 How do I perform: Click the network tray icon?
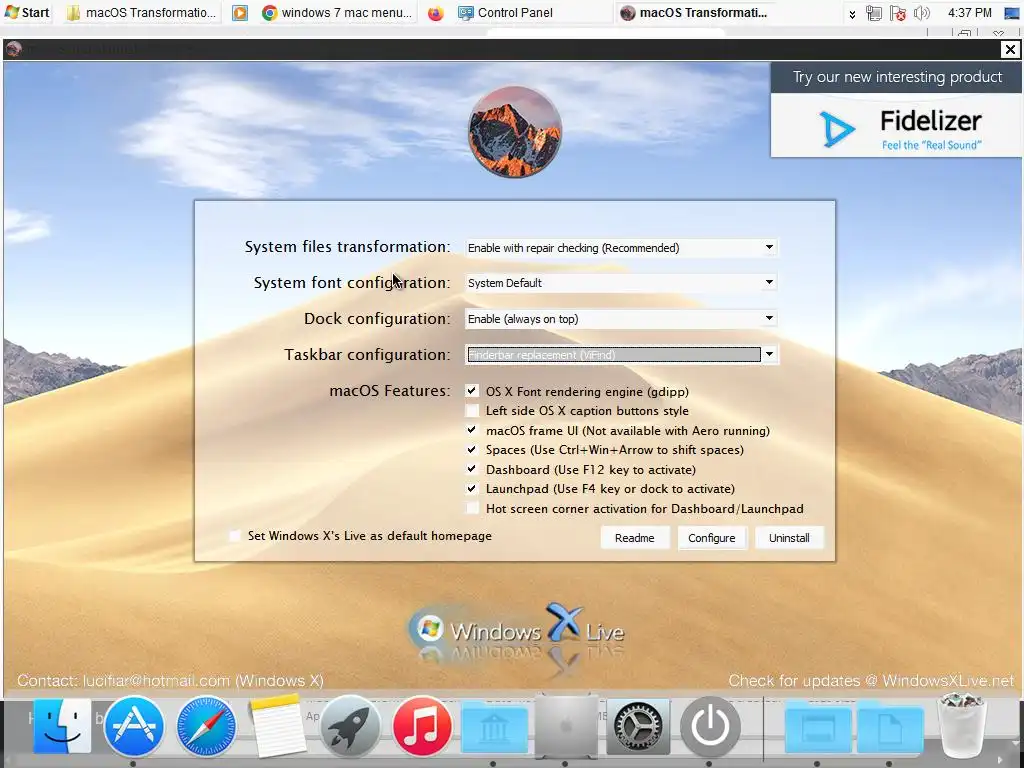873,12
